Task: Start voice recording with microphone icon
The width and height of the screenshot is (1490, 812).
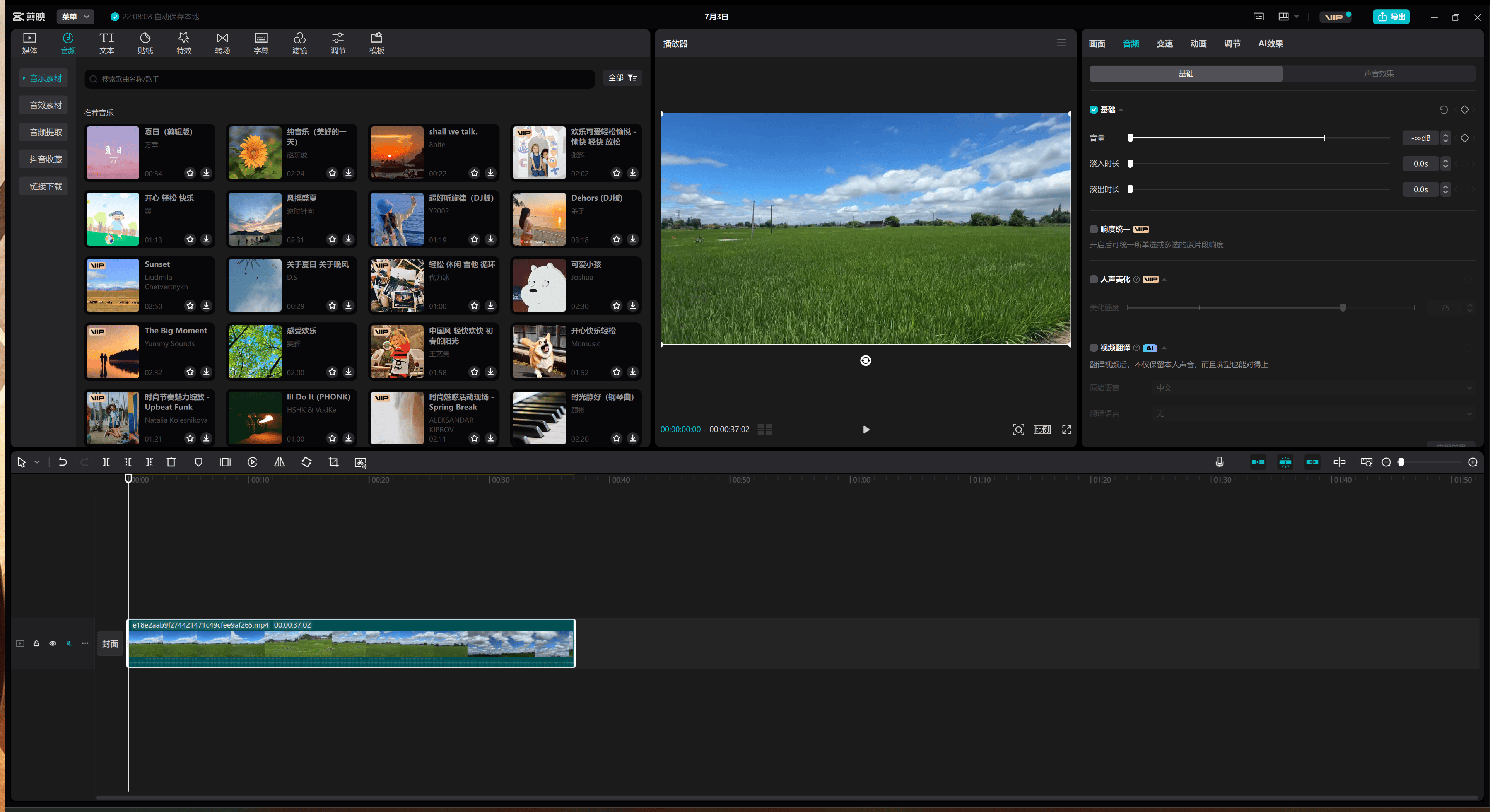Action: (x=1219, y=462)
